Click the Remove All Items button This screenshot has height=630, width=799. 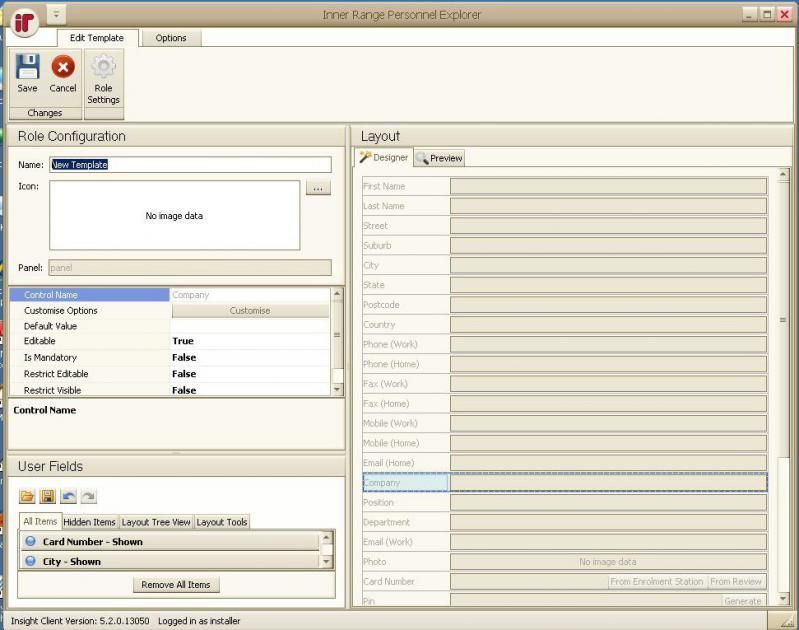point(177,585)
